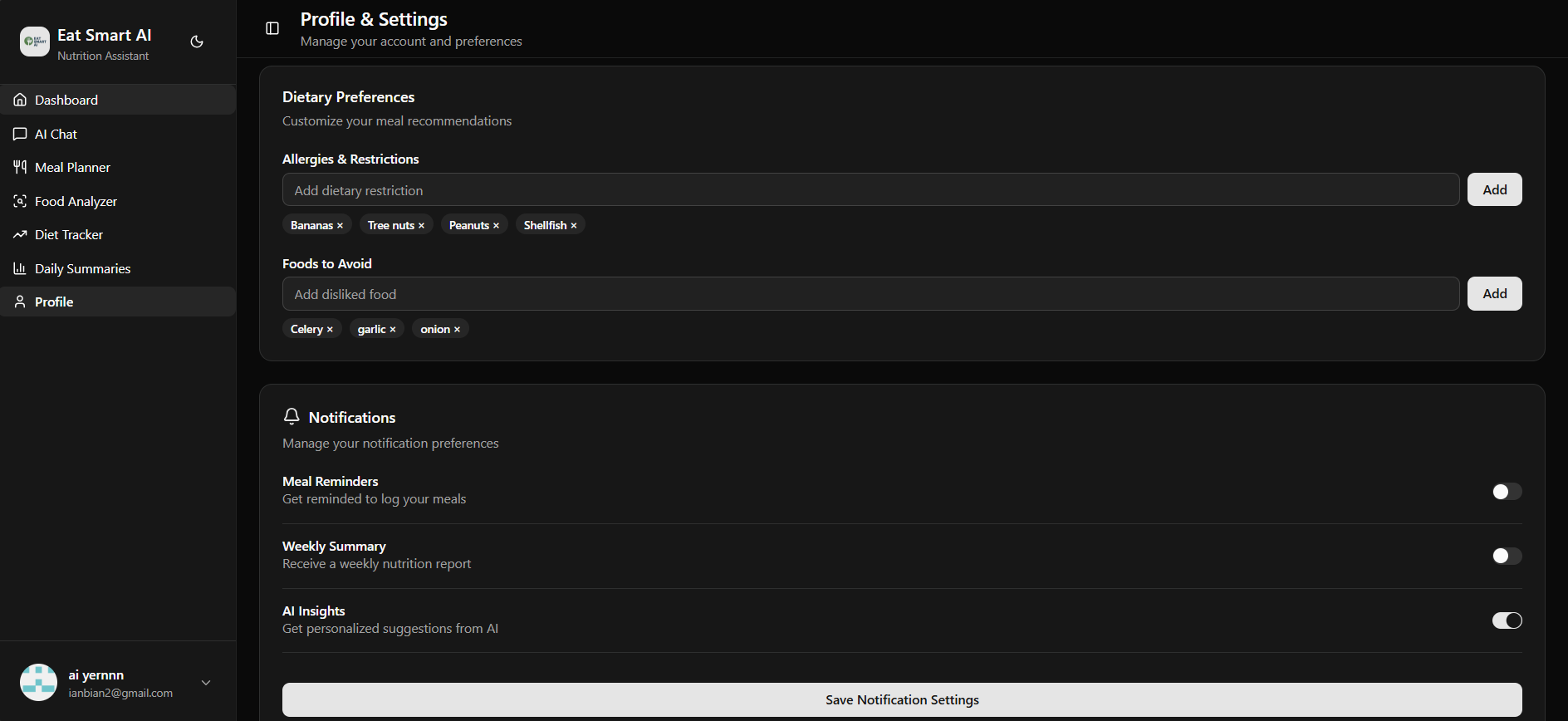Remove the Shellfish restriction tag

[573, 226]
